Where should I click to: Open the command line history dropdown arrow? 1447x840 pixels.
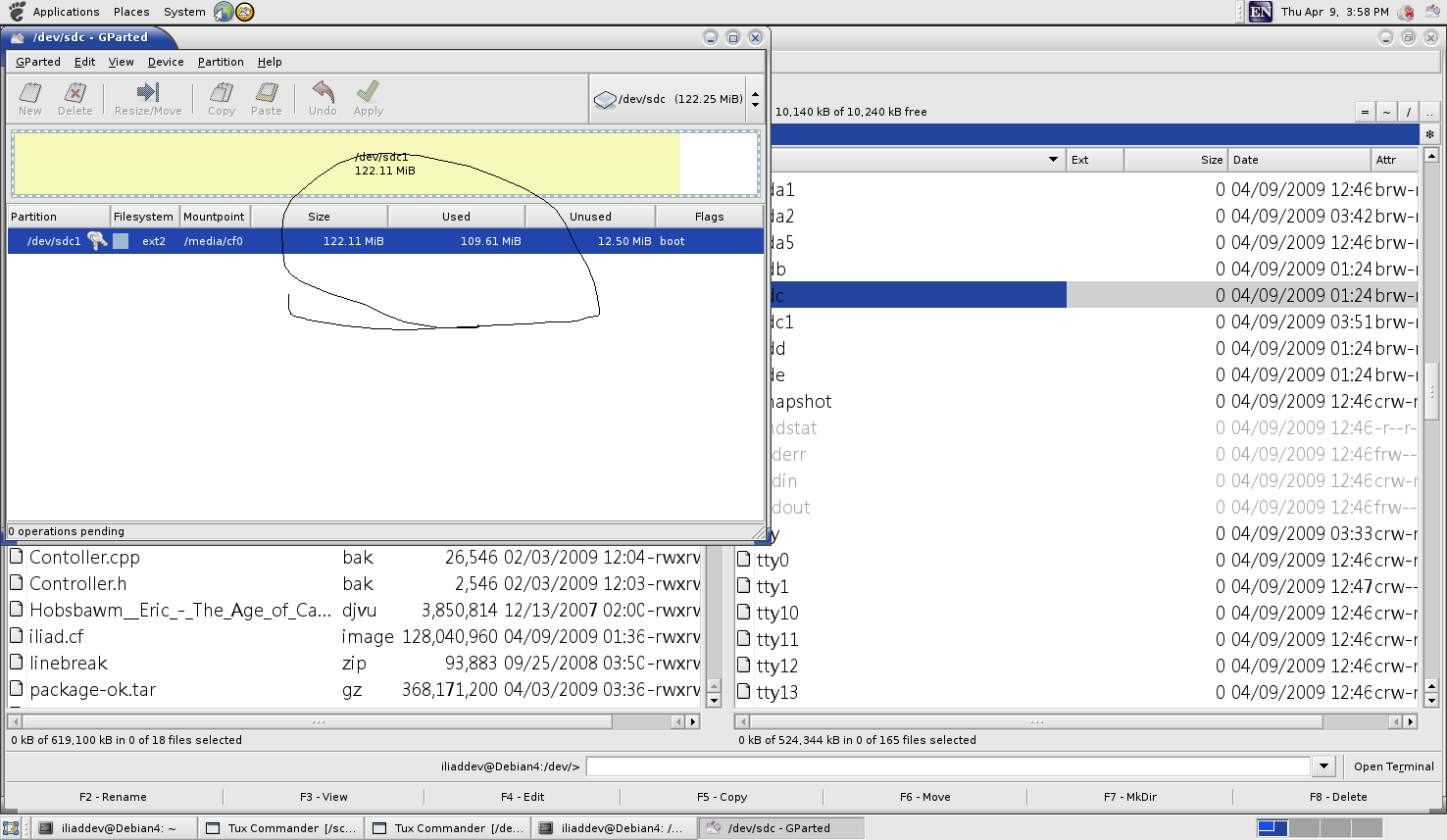(x=1323, y=766)
